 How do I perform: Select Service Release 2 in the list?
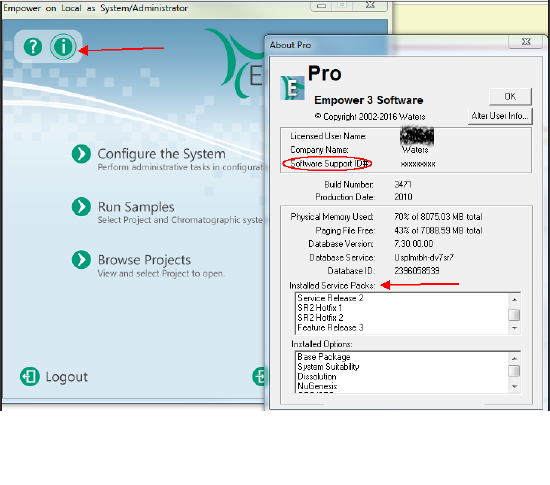click(x=330, y=298)
